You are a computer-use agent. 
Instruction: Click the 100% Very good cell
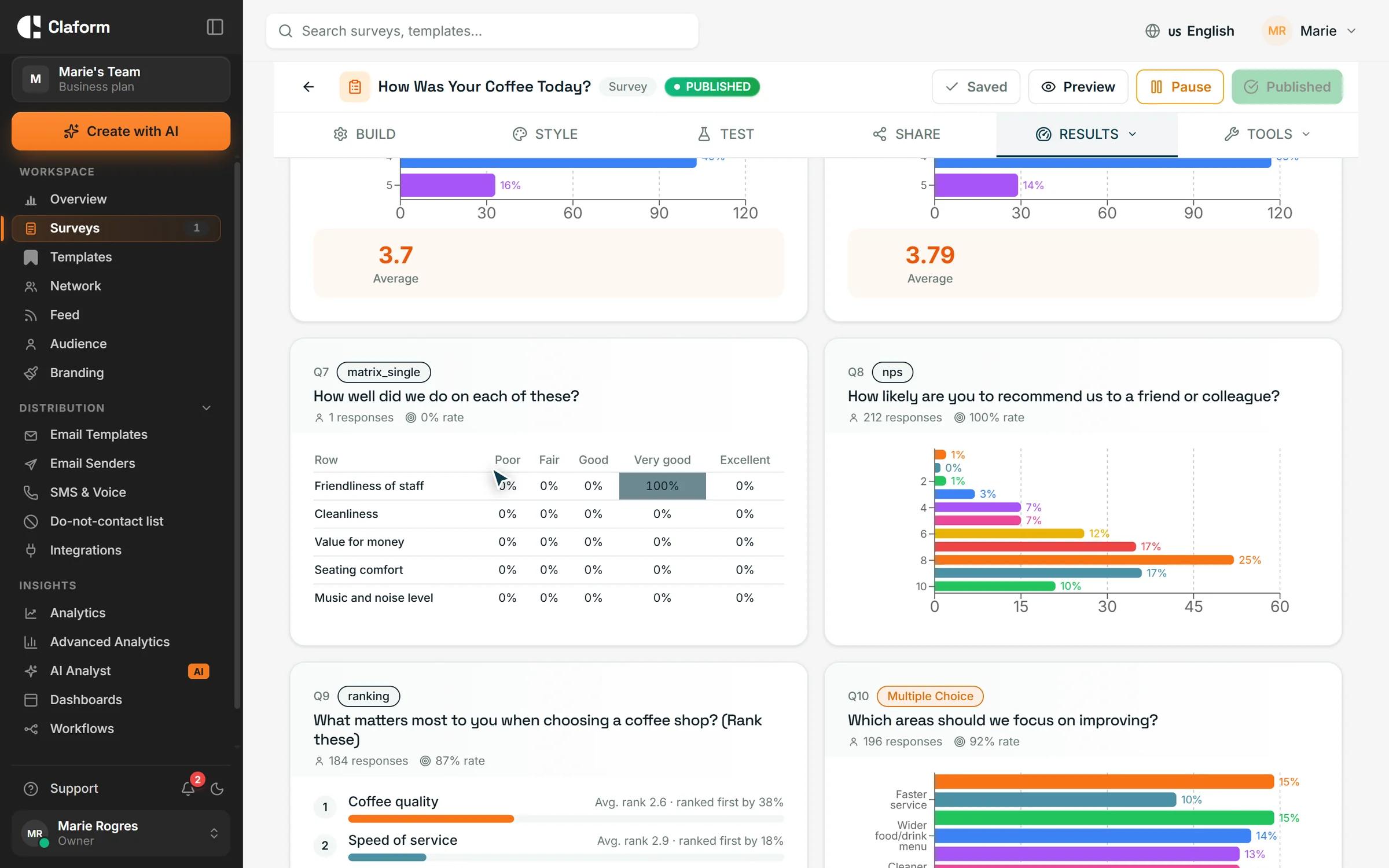(662, 486)
